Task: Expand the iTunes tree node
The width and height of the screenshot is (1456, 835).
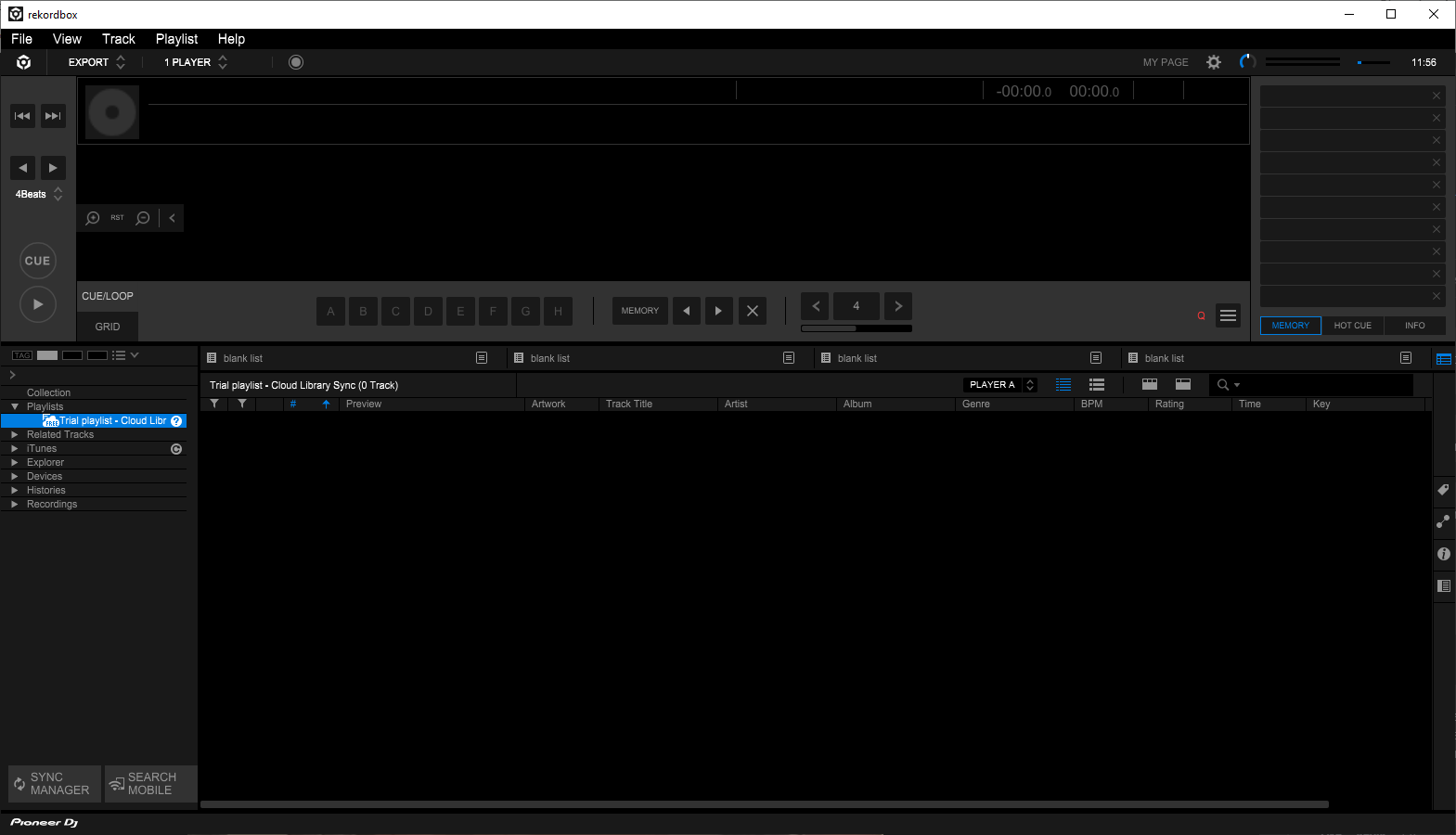Action: click(15, 448)
